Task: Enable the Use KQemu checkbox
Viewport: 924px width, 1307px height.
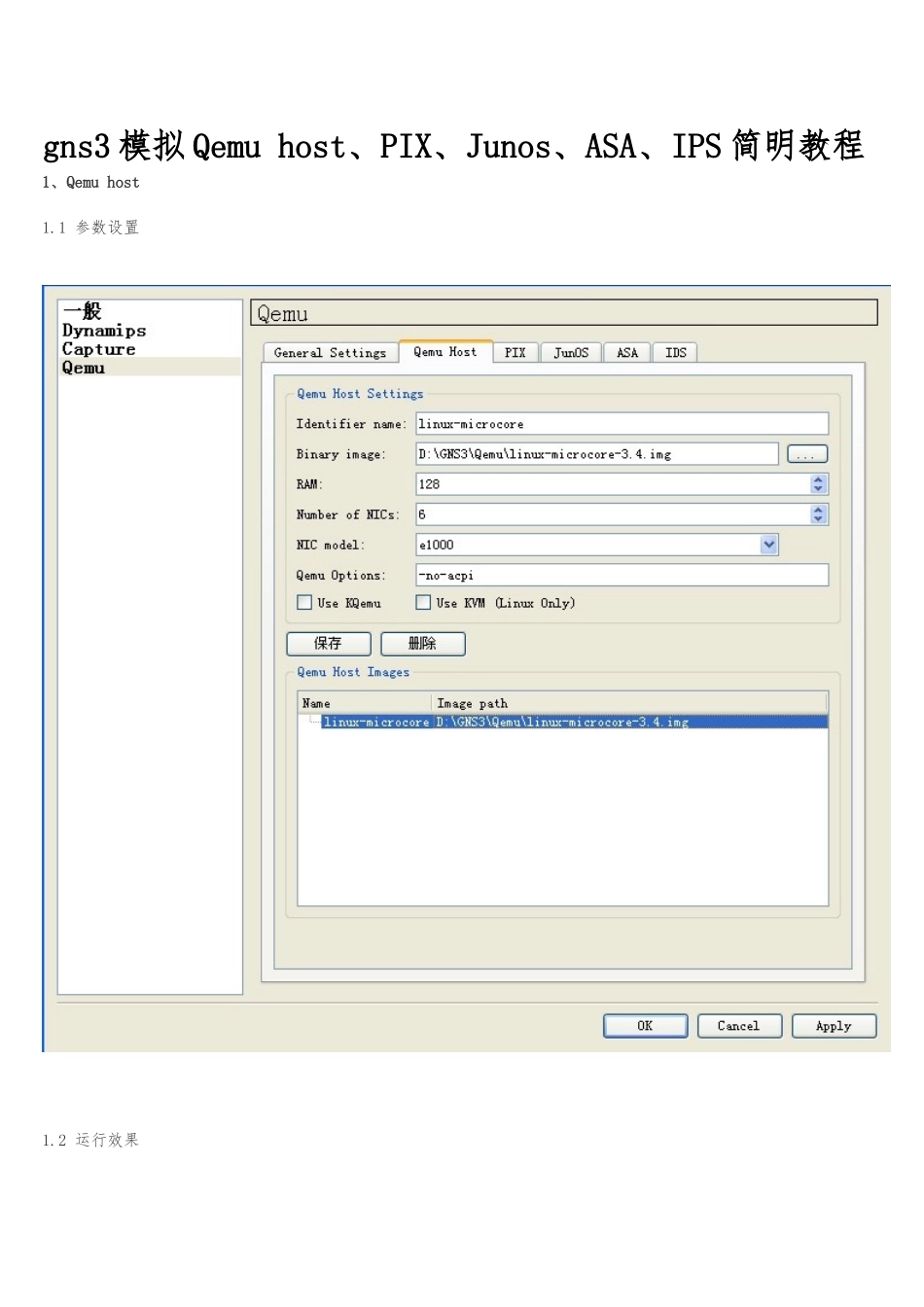Action: pyautogui.click(x=304, y=603)
